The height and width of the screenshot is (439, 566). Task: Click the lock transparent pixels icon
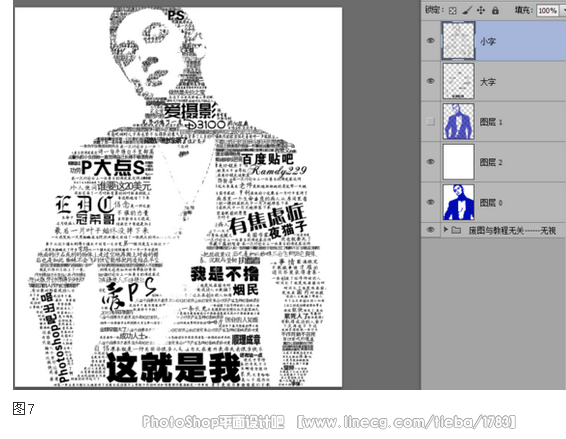(x=452, y=11)
